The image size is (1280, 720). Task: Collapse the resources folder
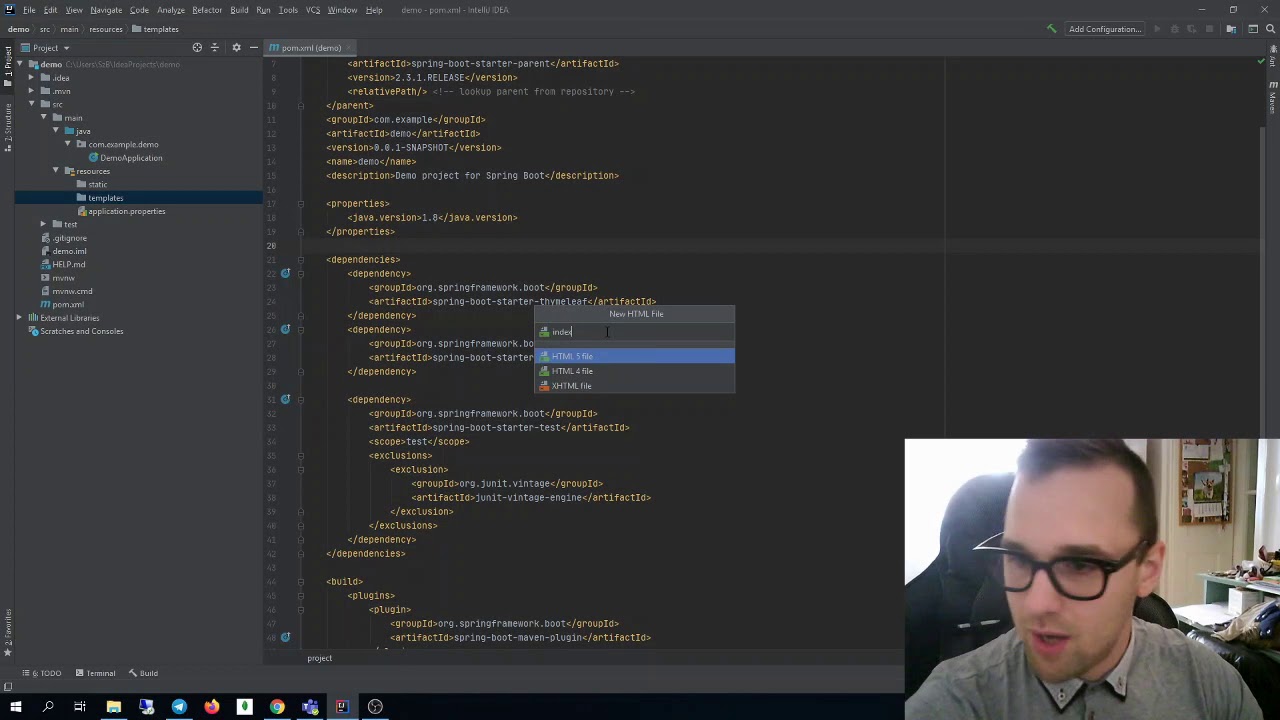pyautogui.click(x=55, y=171)
